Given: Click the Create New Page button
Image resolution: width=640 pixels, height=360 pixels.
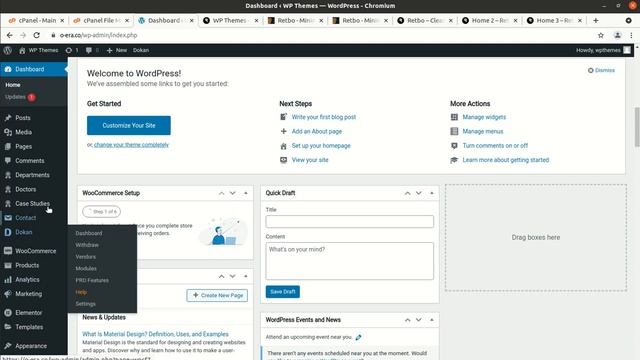Looking at the screenshot, I should point(217,295).
